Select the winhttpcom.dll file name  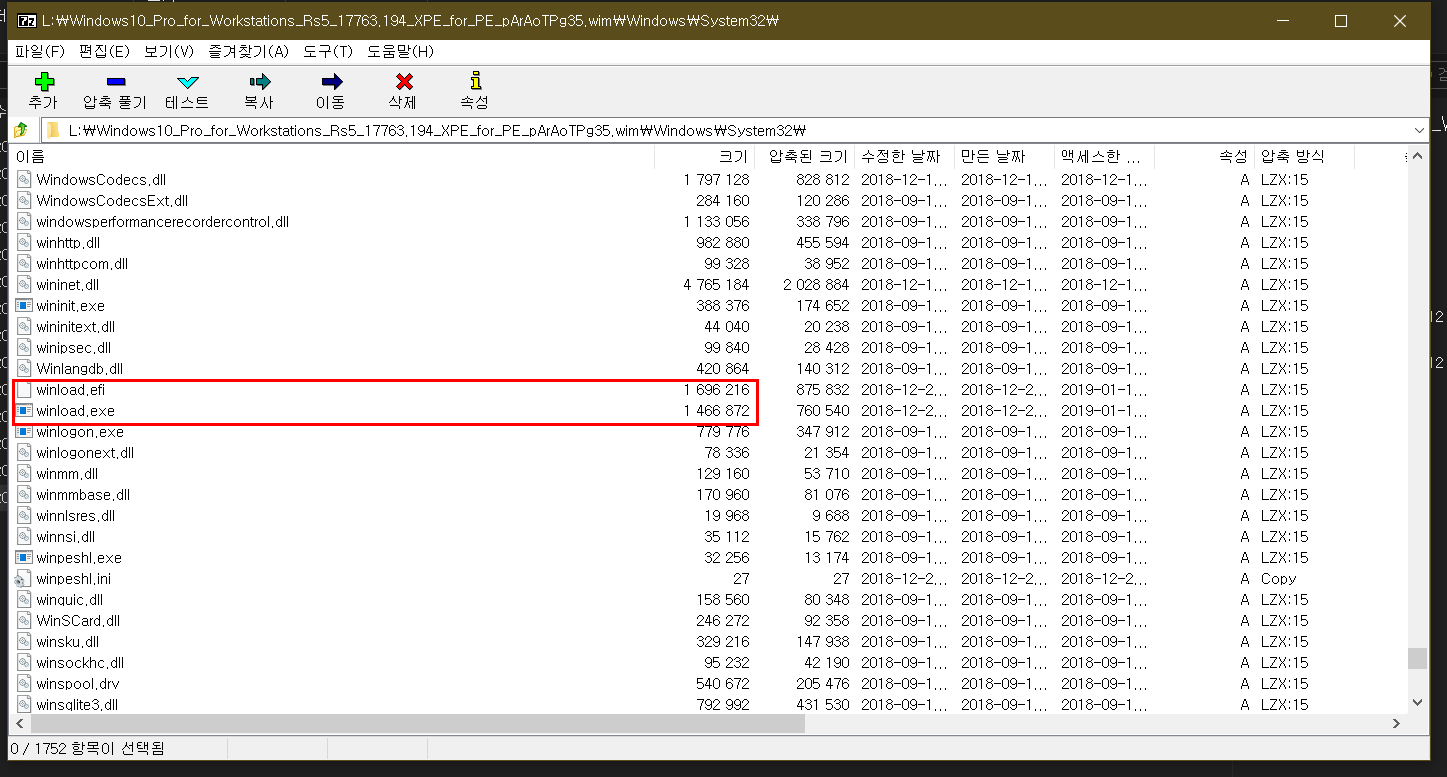[82, 264]
